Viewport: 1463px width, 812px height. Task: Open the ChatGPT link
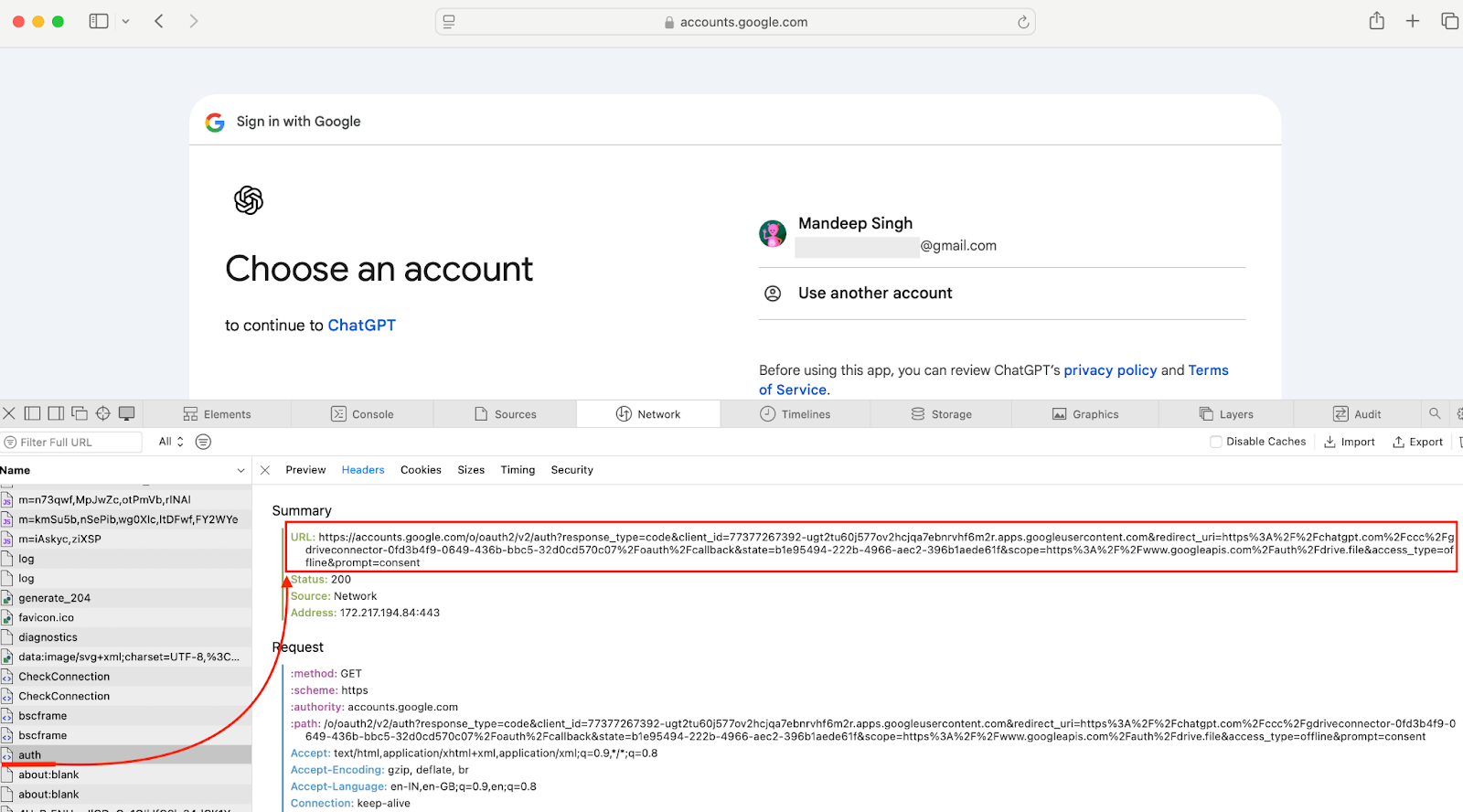pos(362,326)
